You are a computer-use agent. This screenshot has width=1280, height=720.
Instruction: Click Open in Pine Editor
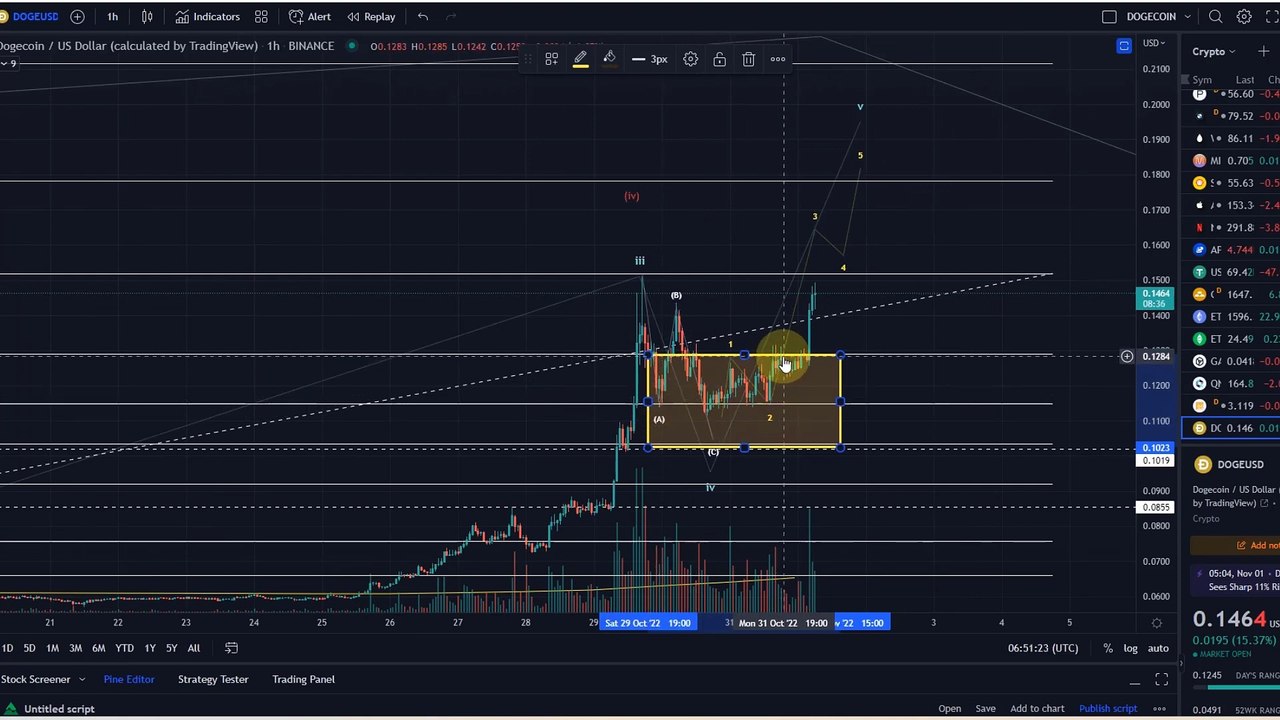pos(949,709)
